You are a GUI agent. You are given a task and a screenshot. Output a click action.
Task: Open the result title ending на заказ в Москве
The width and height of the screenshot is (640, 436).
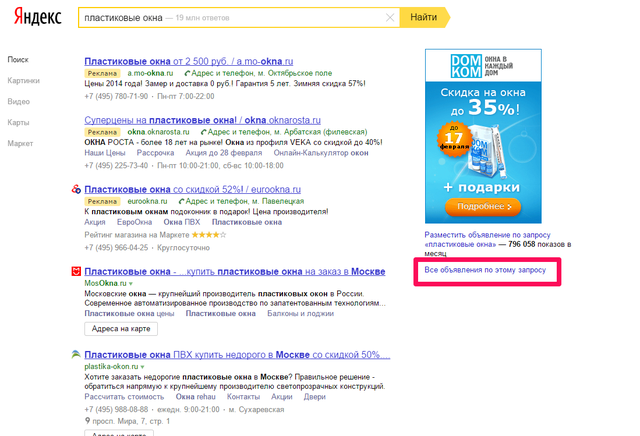click(235, 272)
